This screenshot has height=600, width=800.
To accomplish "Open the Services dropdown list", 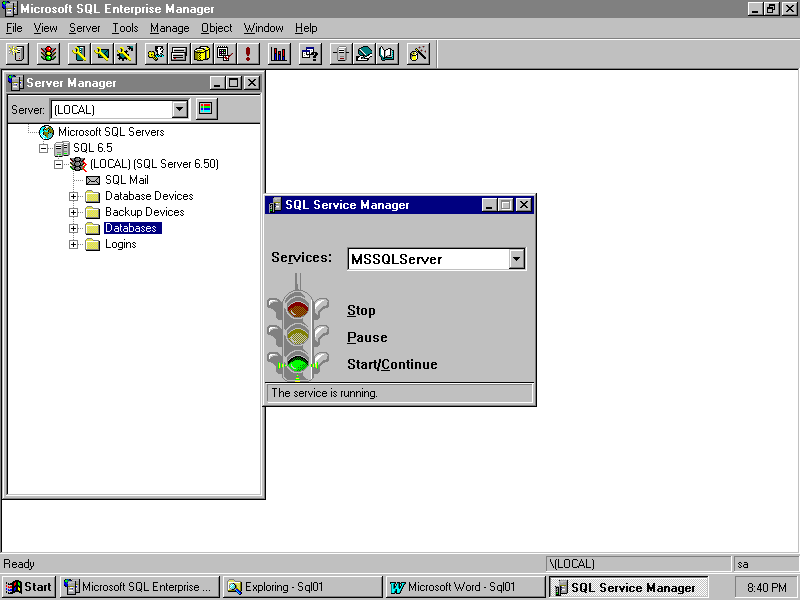I will 516,259.
